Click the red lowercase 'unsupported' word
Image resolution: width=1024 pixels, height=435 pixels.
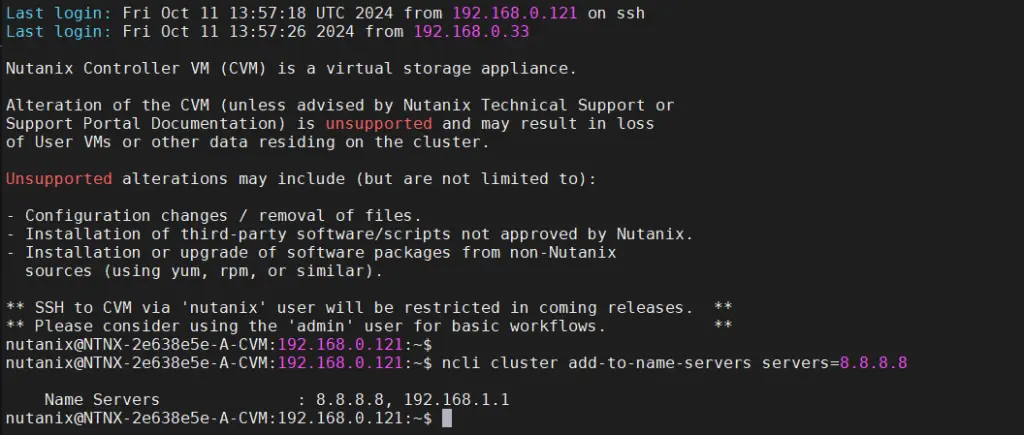pos(379,124)
